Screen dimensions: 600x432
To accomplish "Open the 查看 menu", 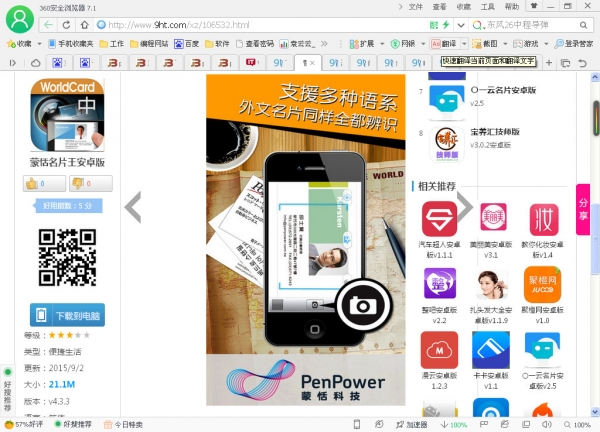I will (439, 7).
